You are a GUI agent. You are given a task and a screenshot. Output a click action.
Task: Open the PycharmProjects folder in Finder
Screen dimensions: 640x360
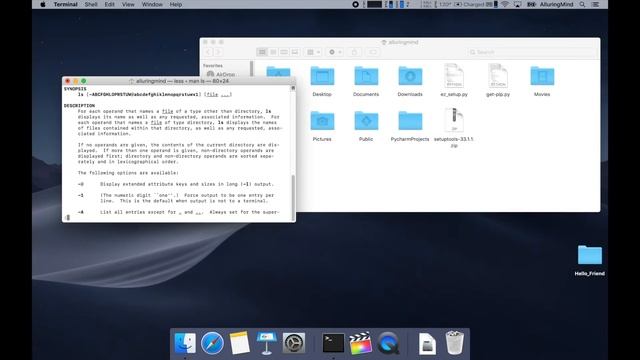(x=410, y=121)
